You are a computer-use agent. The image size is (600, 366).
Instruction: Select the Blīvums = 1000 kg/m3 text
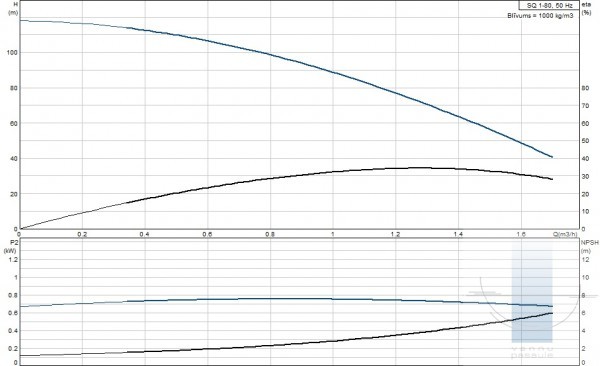540,16
